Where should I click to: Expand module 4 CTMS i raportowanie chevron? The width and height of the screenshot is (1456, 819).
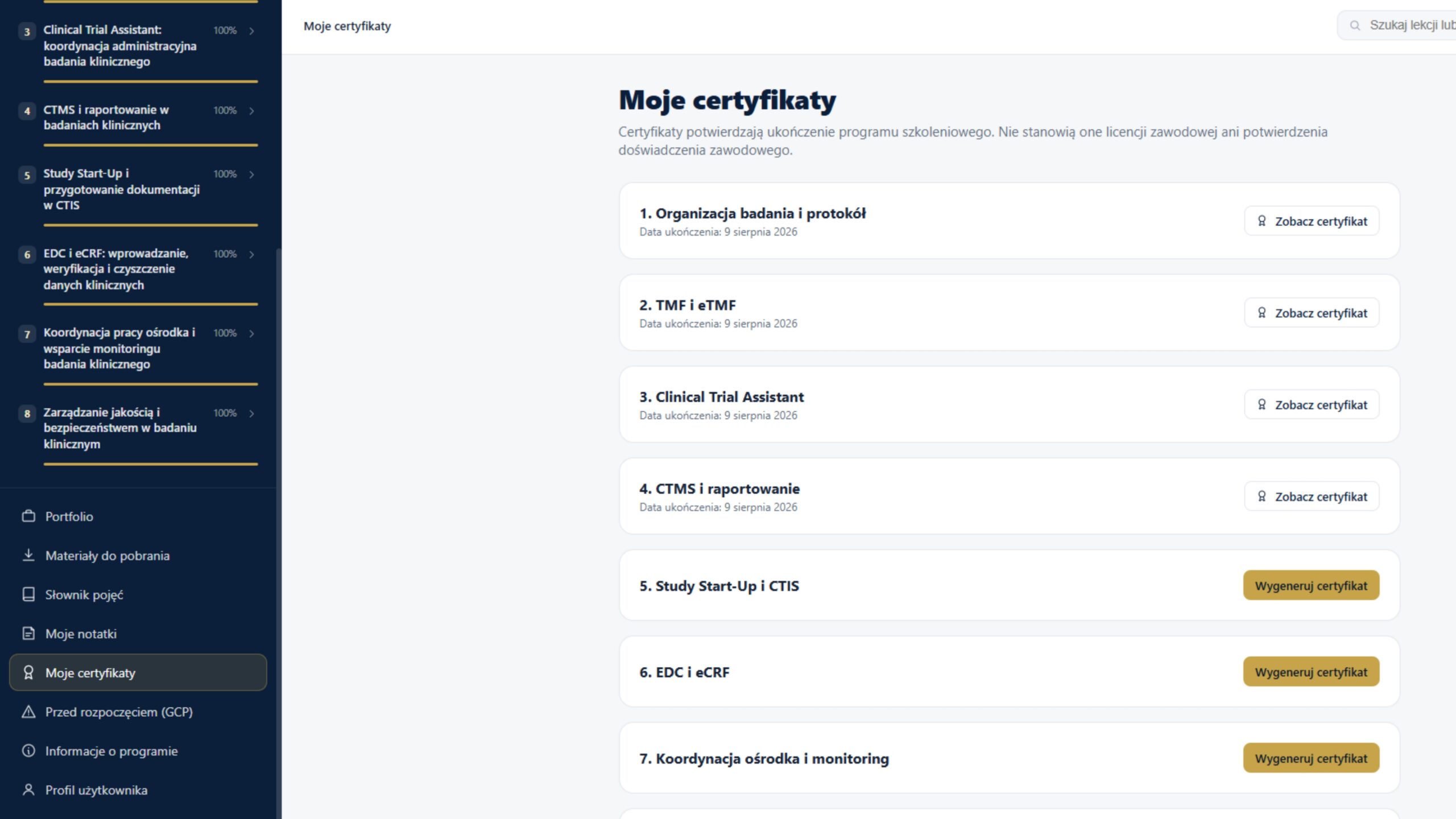tap(251, 111)
